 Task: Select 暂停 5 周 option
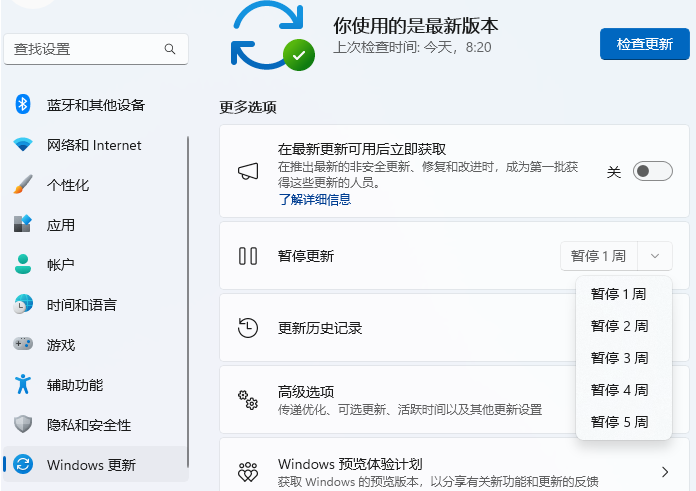click(x=624, y=422)
